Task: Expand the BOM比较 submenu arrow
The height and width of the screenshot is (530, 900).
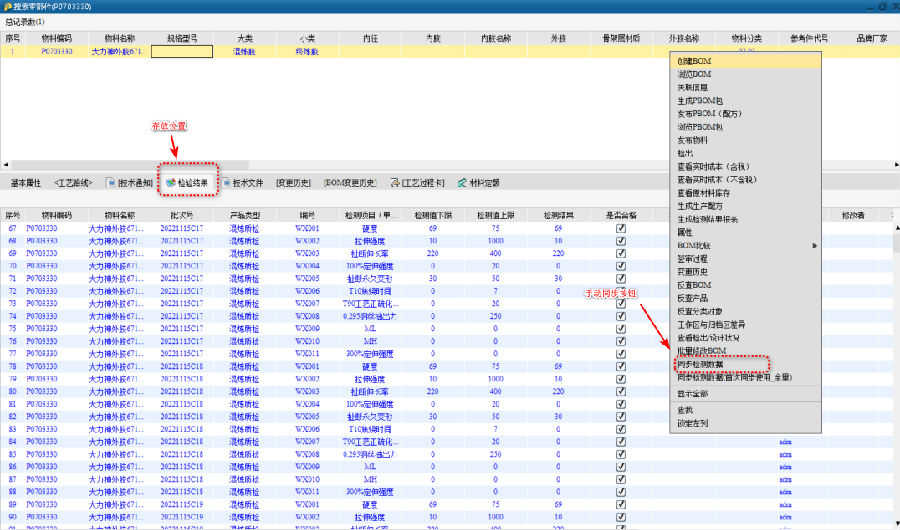Action: [x=814, y=245]
